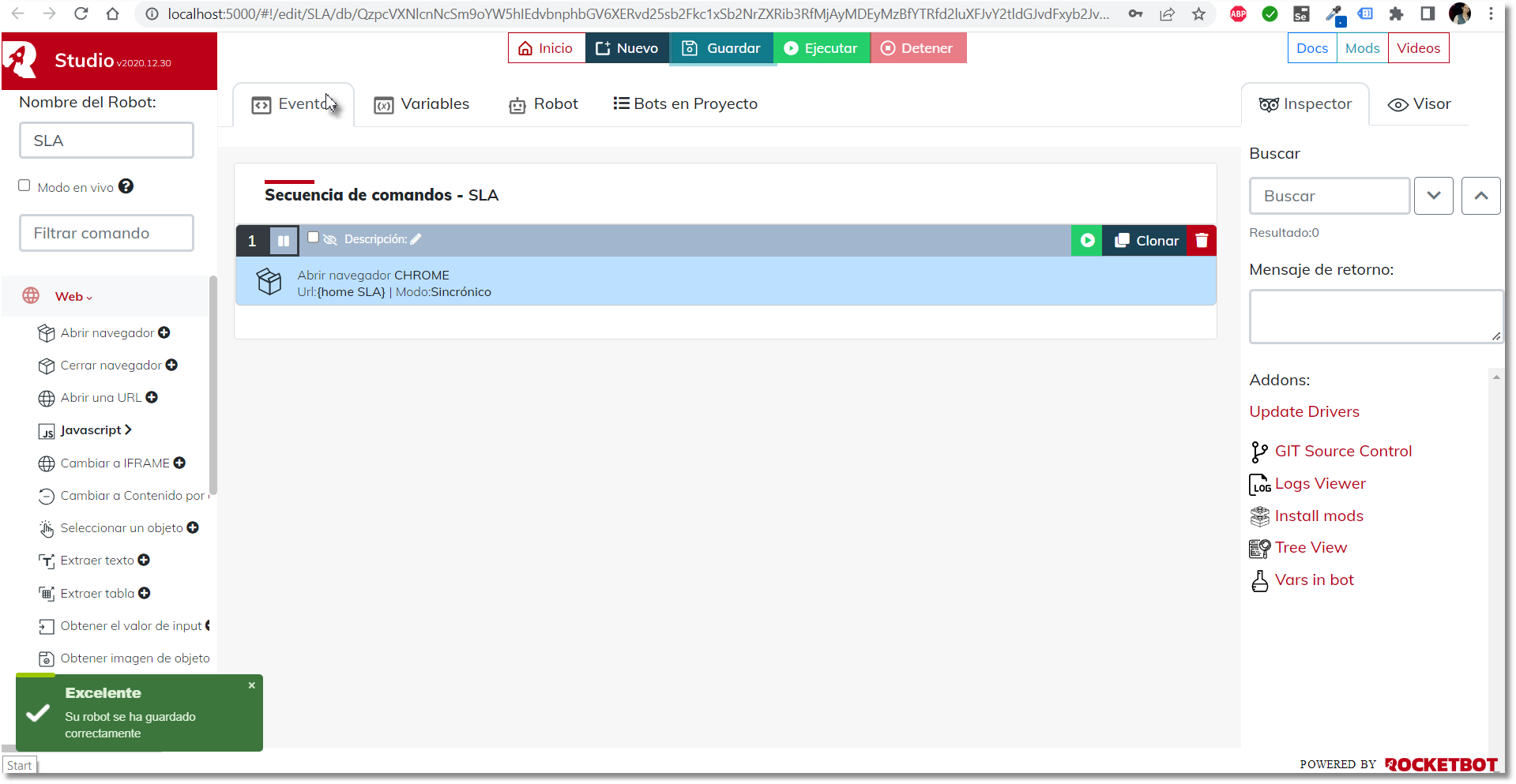Add Extraer texto command plus icon

click(x=144, y=560)
